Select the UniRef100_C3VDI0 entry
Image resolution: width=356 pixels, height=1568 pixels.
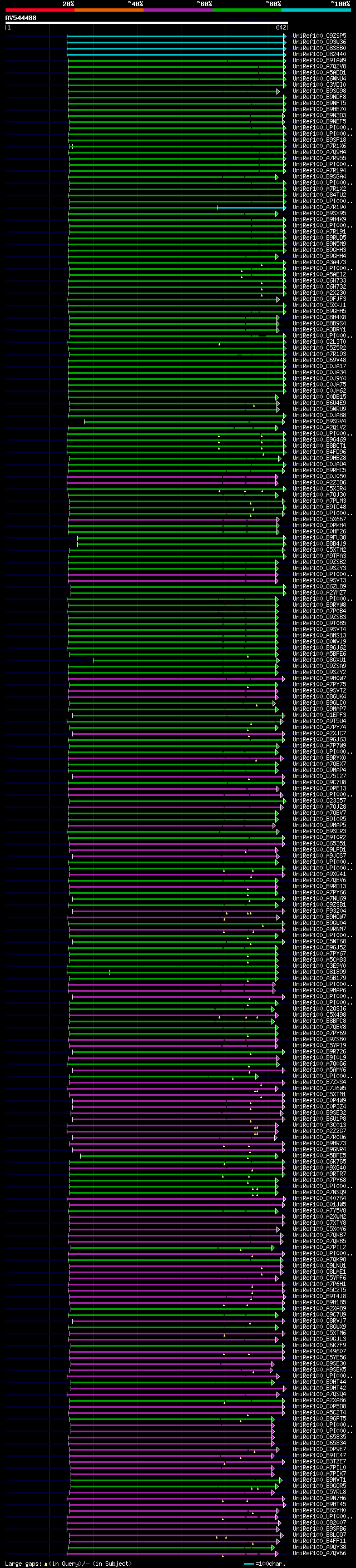[x=319, y=85]
